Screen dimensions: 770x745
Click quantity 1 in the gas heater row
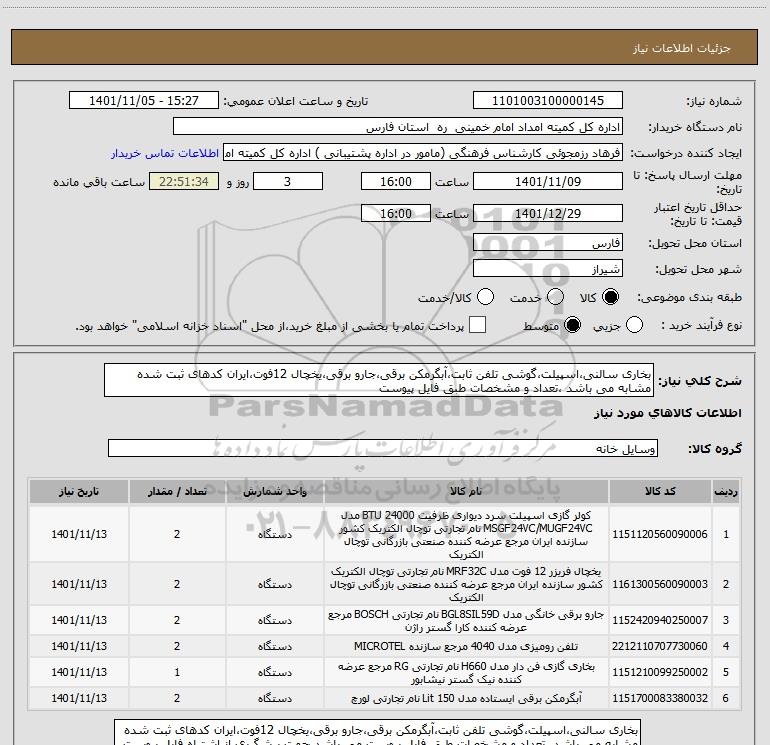coord(177,672)
